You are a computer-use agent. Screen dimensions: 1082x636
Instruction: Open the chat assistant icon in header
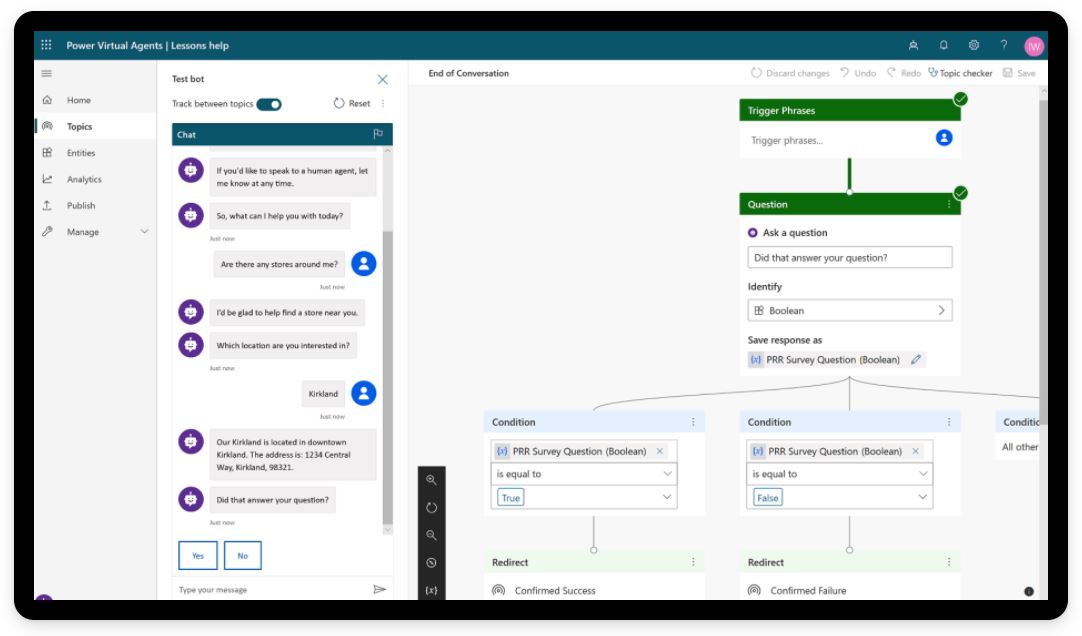pyautogui.click(x=913, y=46)
